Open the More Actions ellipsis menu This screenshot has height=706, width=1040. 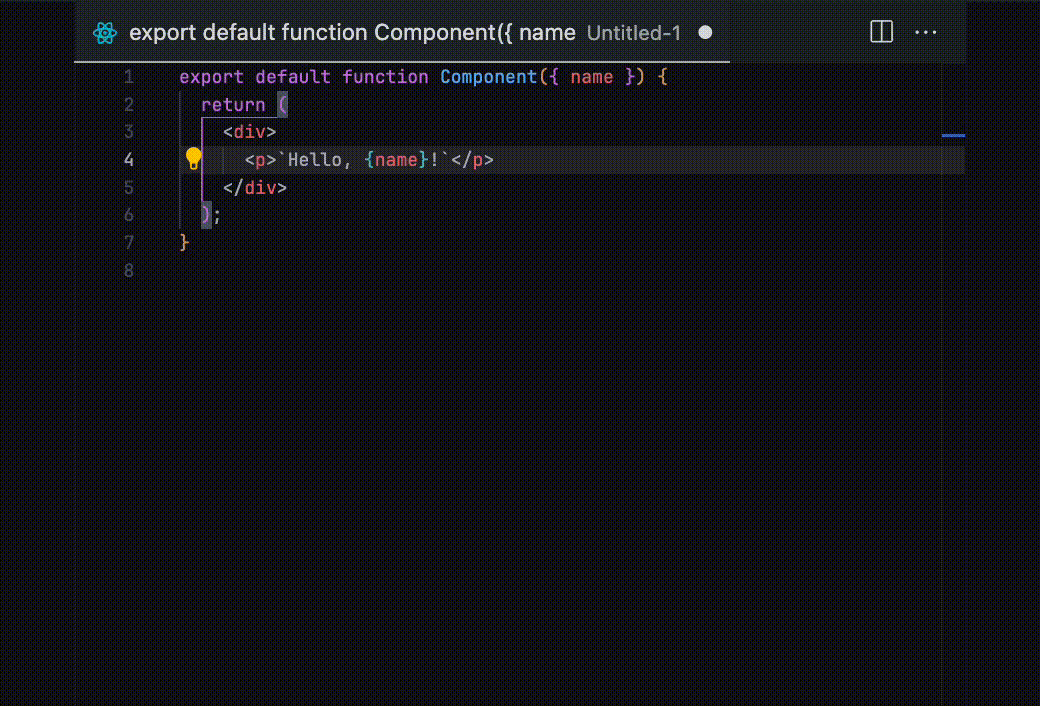pos(926,32)
